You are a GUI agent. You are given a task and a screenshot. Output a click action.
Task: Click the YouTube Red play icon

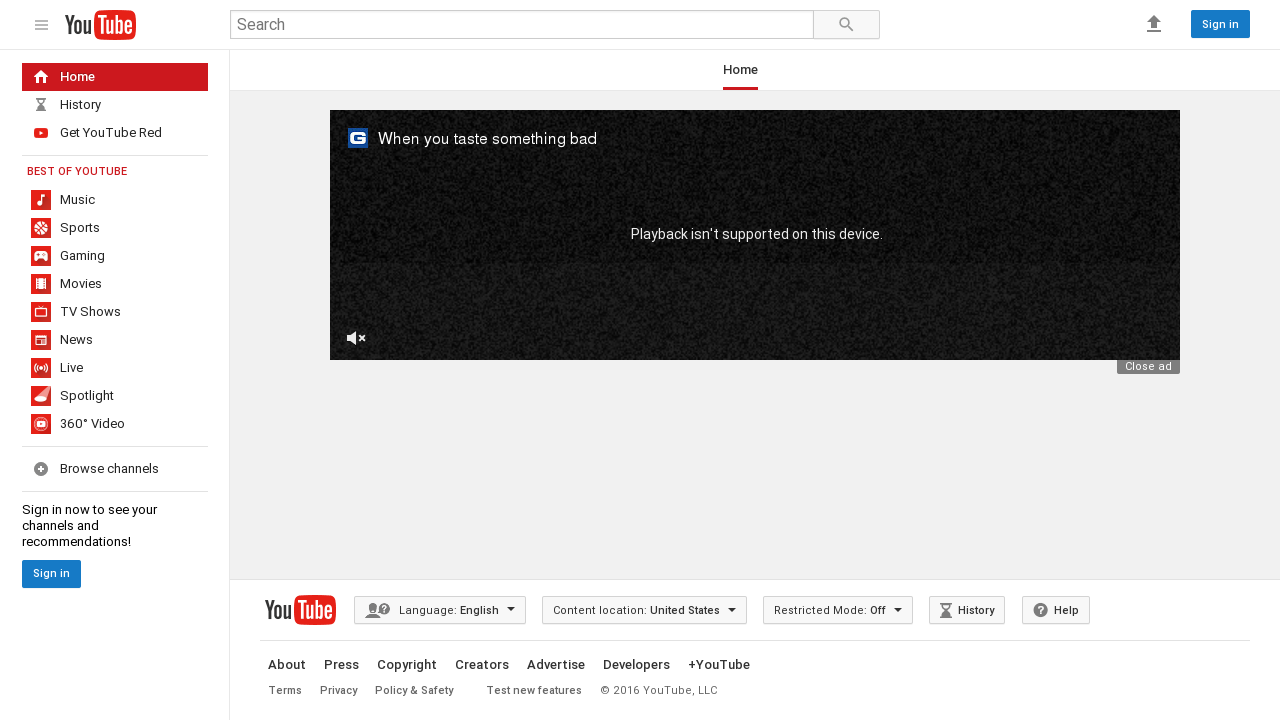click(41, 133)
